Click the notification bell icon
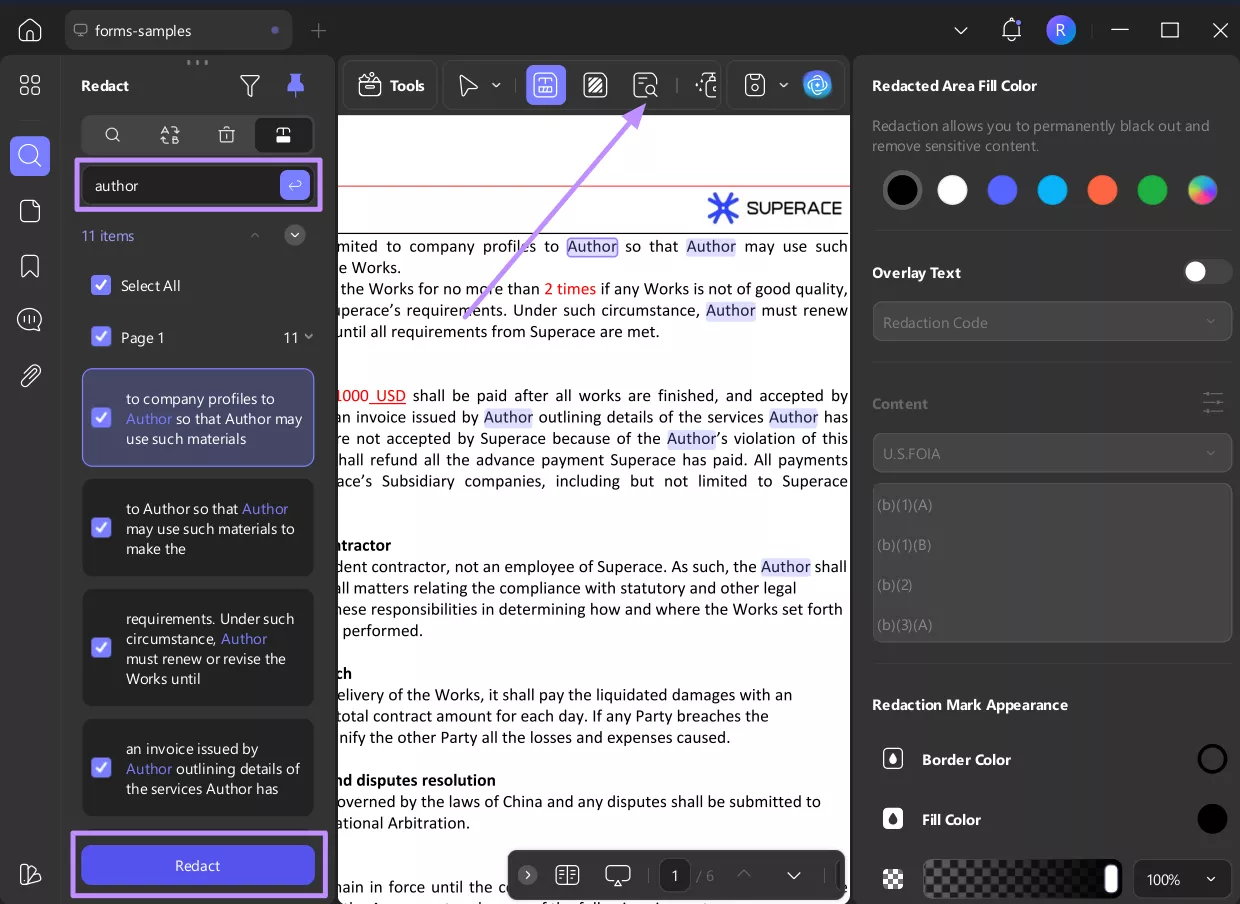1240x904 pixels. click(x=1011, y=30)
